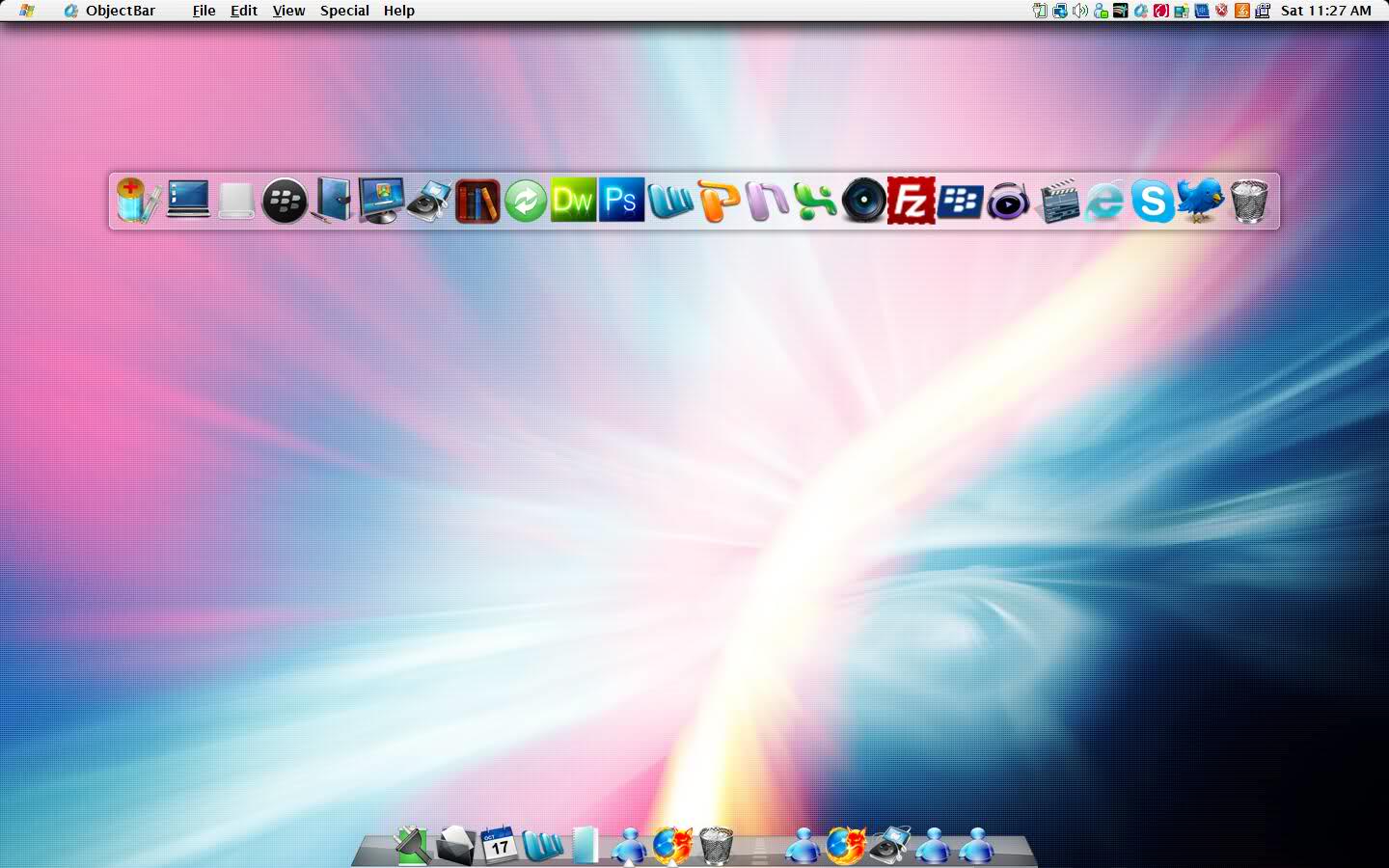Open the Twitter bird icon
This screenshot has width=1389, height=868.
pos(1201,201)
